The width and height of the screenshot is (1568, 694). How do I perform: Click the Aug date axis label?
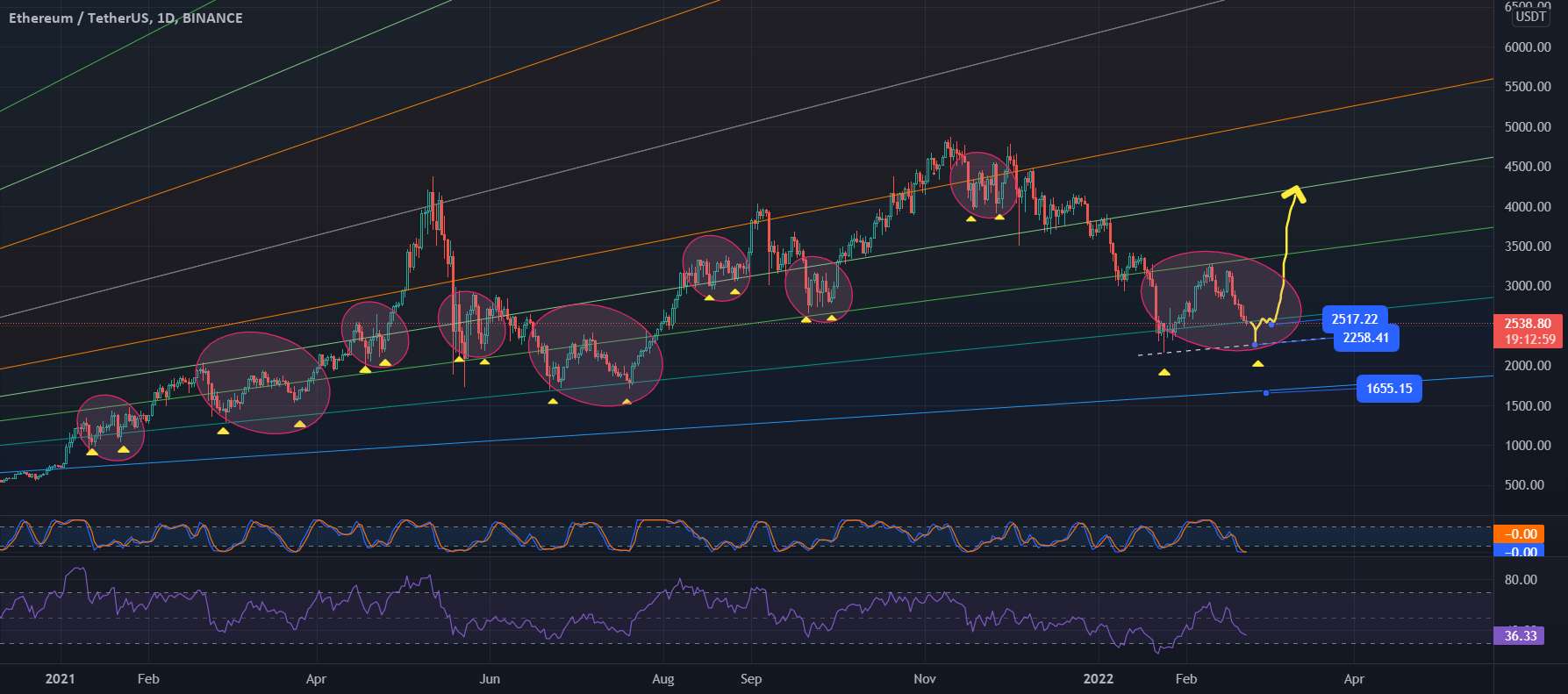tap(663, 679)
